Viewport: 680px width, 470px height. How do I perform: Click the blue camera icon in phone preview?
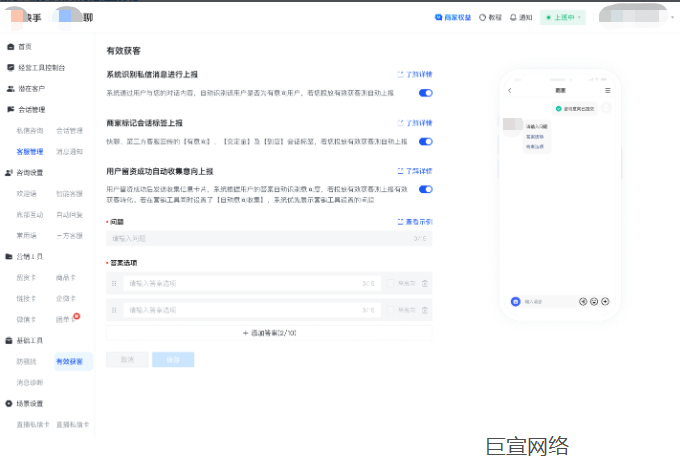pos(515,301)
